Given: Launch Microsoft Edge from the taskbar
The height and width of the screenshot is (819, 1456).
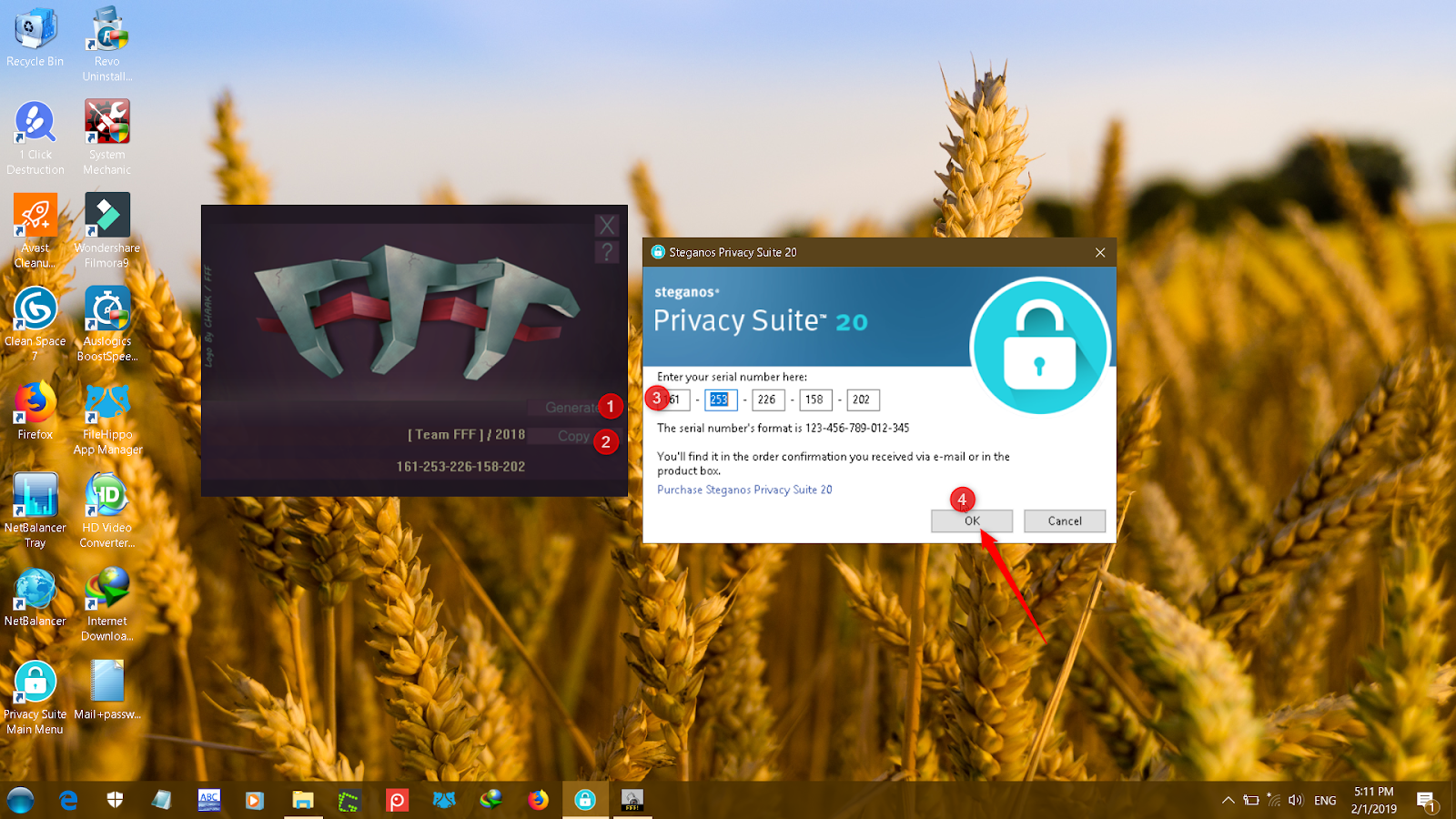Looking at the screenshot, I should 68,800.
